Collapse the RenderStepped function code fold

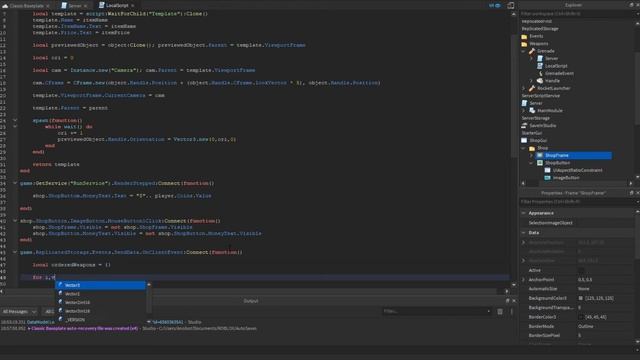click(15, 183)
